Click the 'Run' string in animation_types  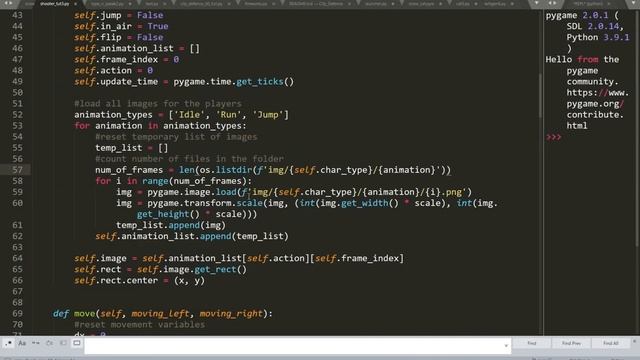pyautogui.click(x=228, y=115)
